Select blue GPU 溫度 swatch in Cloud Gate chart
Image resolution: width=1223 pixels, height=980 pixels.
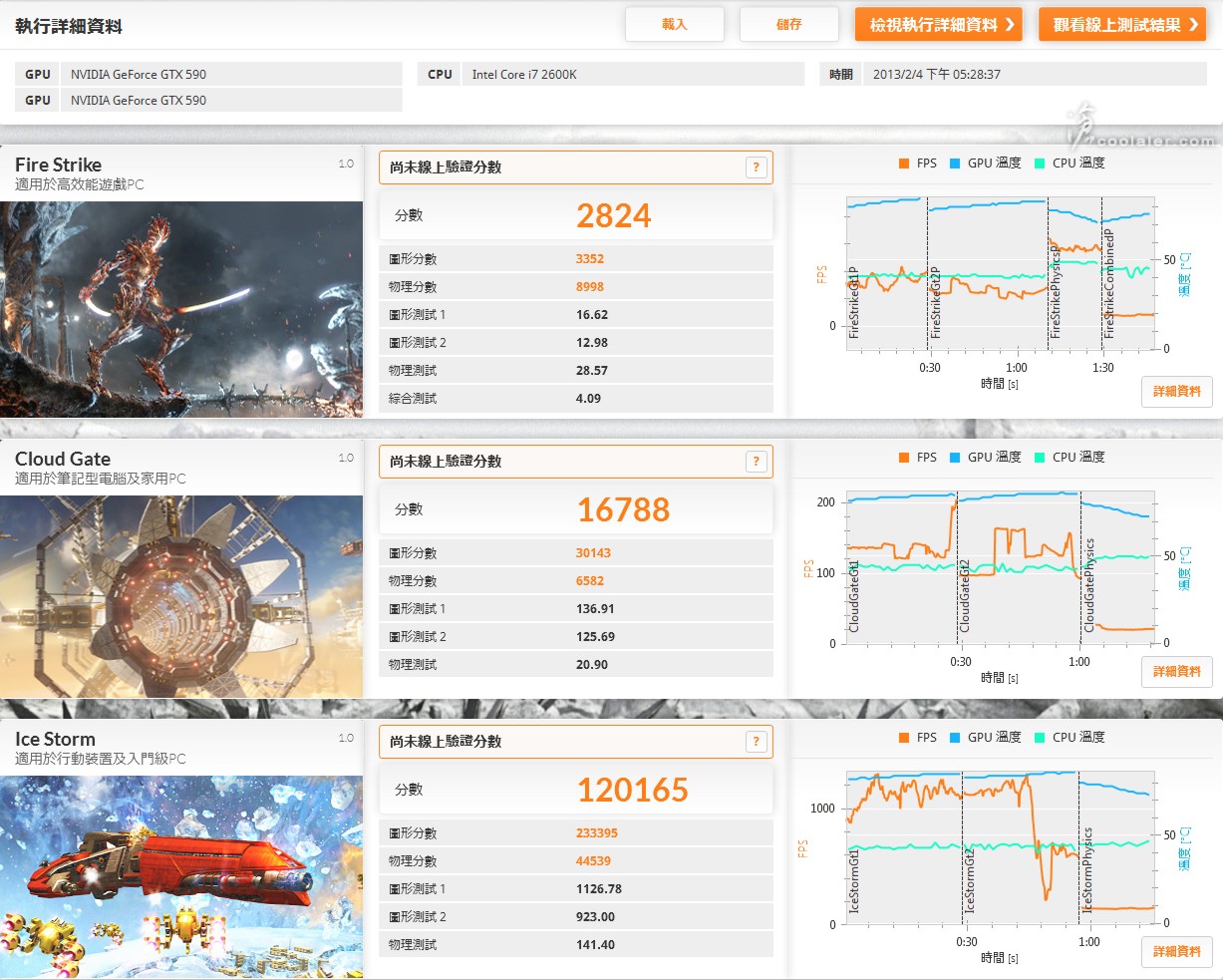tap(955, 458)
